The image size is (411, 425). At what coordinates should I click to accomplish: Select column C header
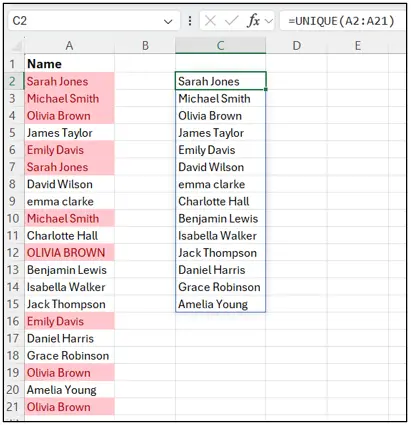point(220,46)
